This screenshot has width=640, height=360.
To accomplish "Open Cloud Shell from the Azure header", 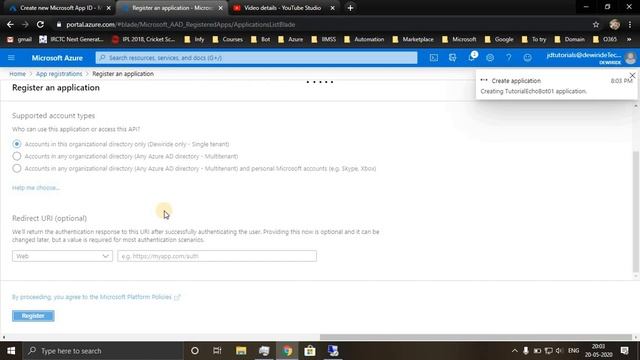I will pos(433,58).
